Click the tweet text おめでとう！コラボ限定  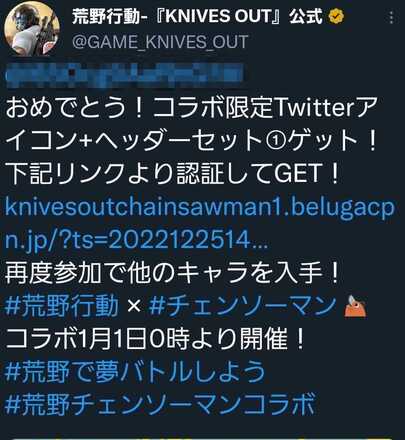[138, 109]
